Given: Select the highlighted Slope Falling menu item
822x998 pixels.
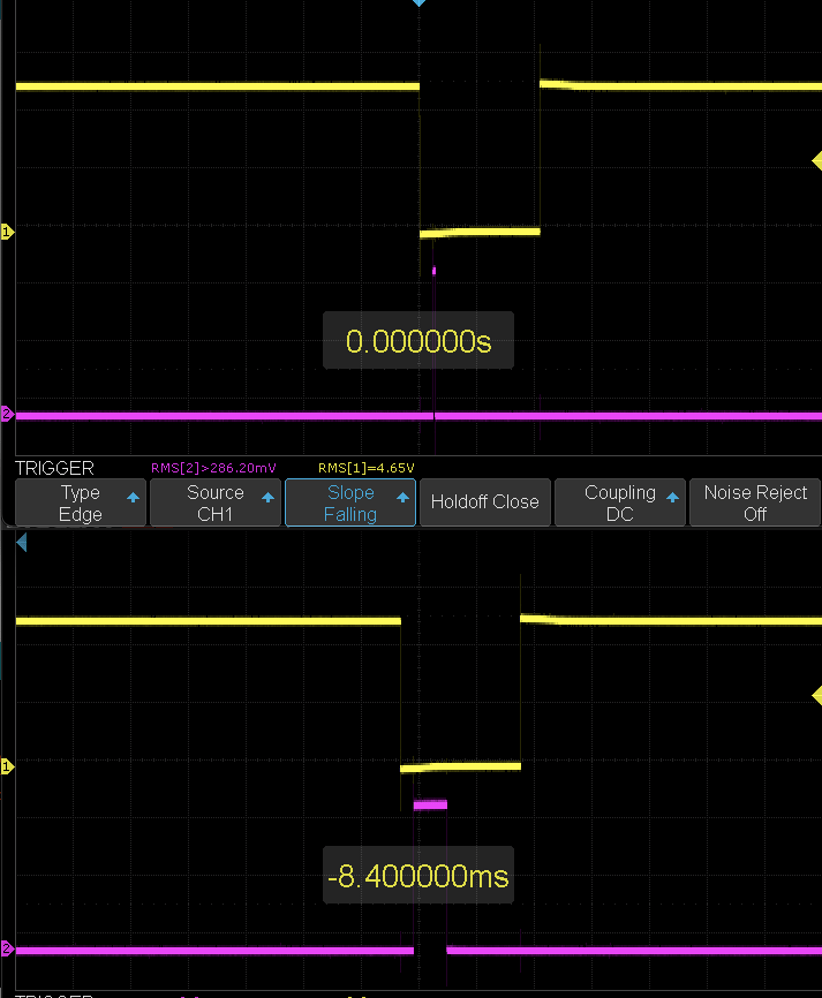Looking at the screenshot, I should [x=350, y=501].
